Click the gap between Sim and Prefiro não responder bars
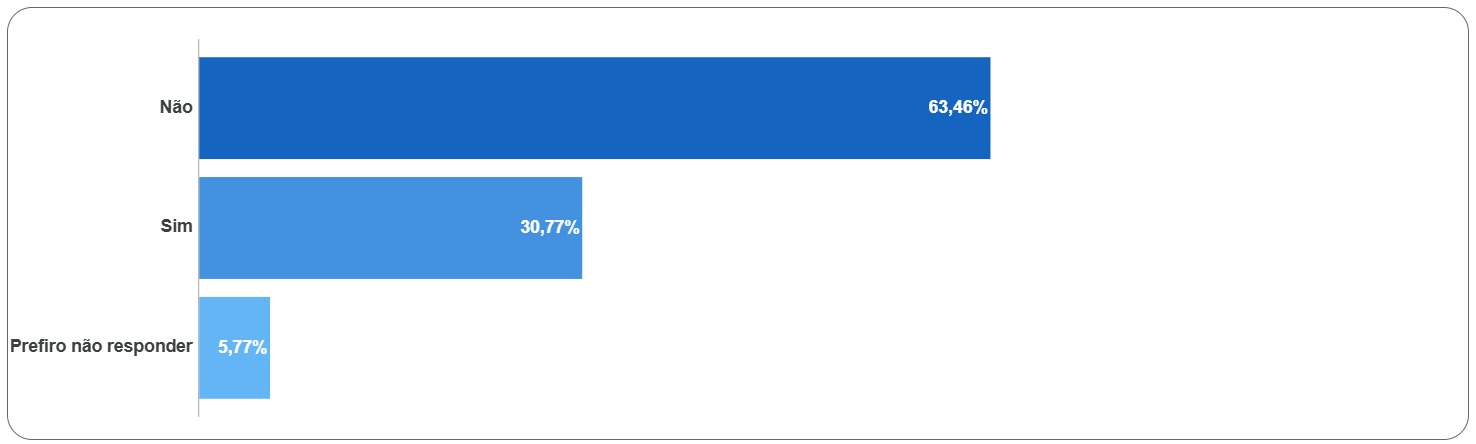This screenshot has width=1476, height=444. pos(400,288)
